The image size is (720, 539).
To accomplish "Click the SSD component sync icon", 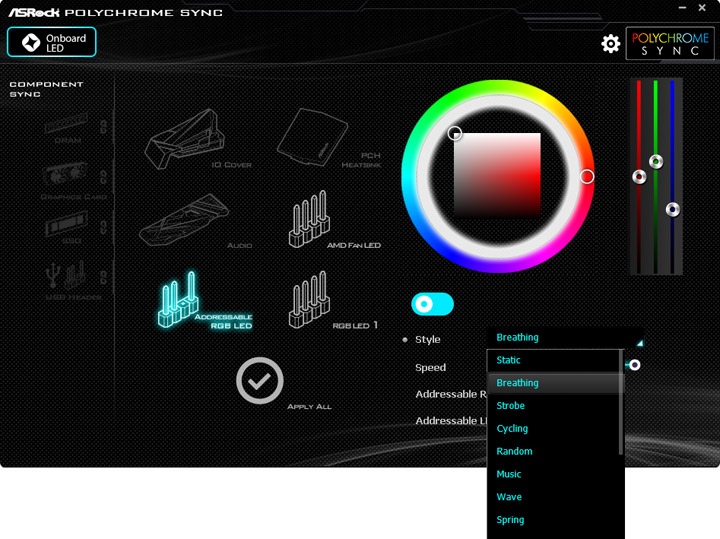I will point(67,224).
